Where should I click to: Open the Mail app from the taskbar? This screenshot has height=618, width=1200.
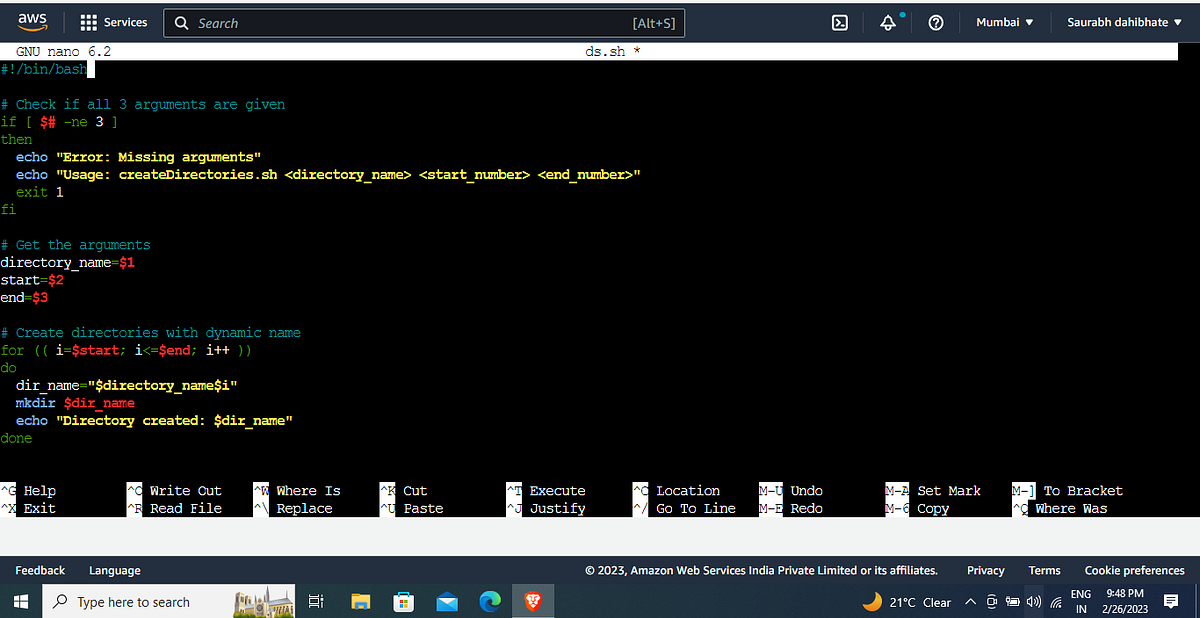(x=446, y=601)
